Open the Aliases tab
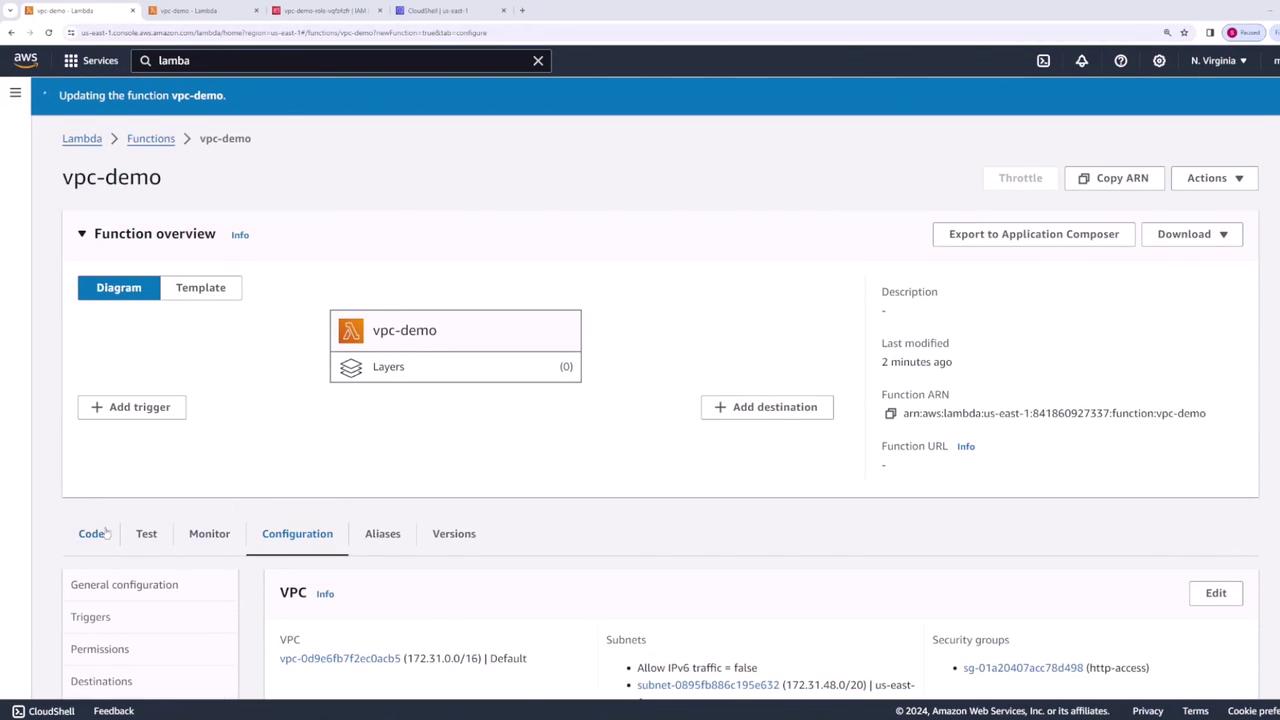The image size is (1280, 720). coord(383,534)
